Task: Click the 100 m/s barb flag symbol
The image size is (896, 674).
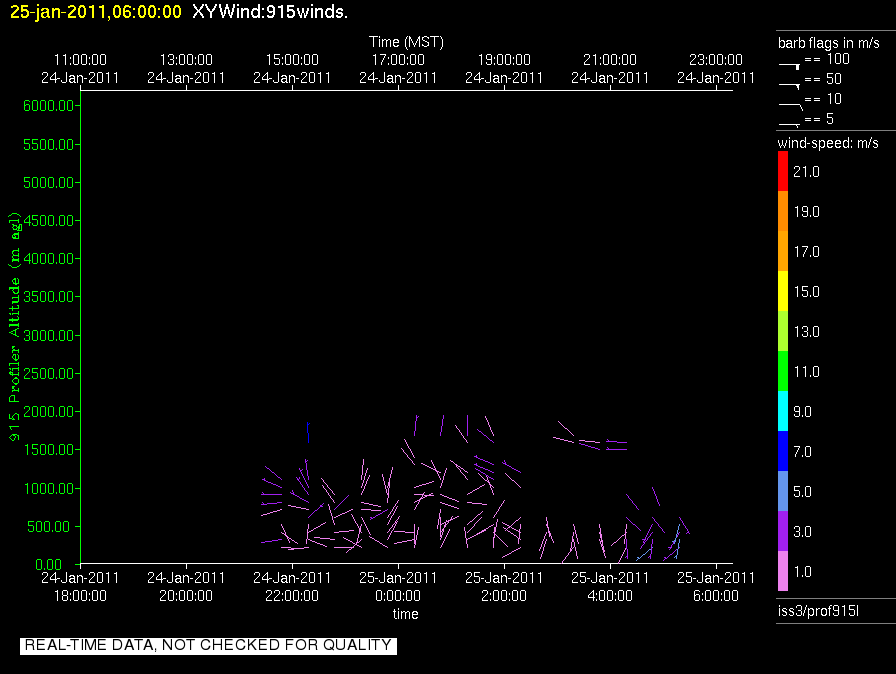Action: click(x=789, y=66)
